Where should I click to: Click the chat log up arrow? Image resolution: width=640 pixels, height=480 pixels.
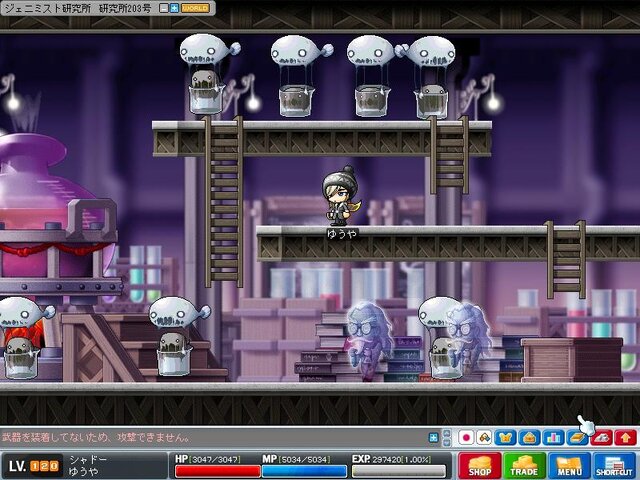point(447,433)
